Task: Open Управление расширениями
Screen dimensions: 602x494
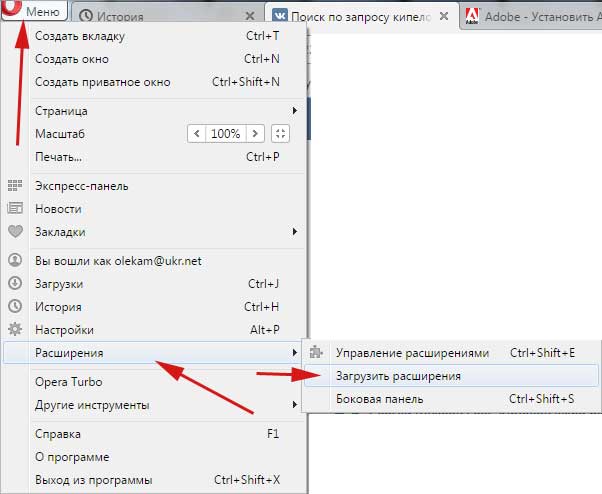Action: (451, 353)
